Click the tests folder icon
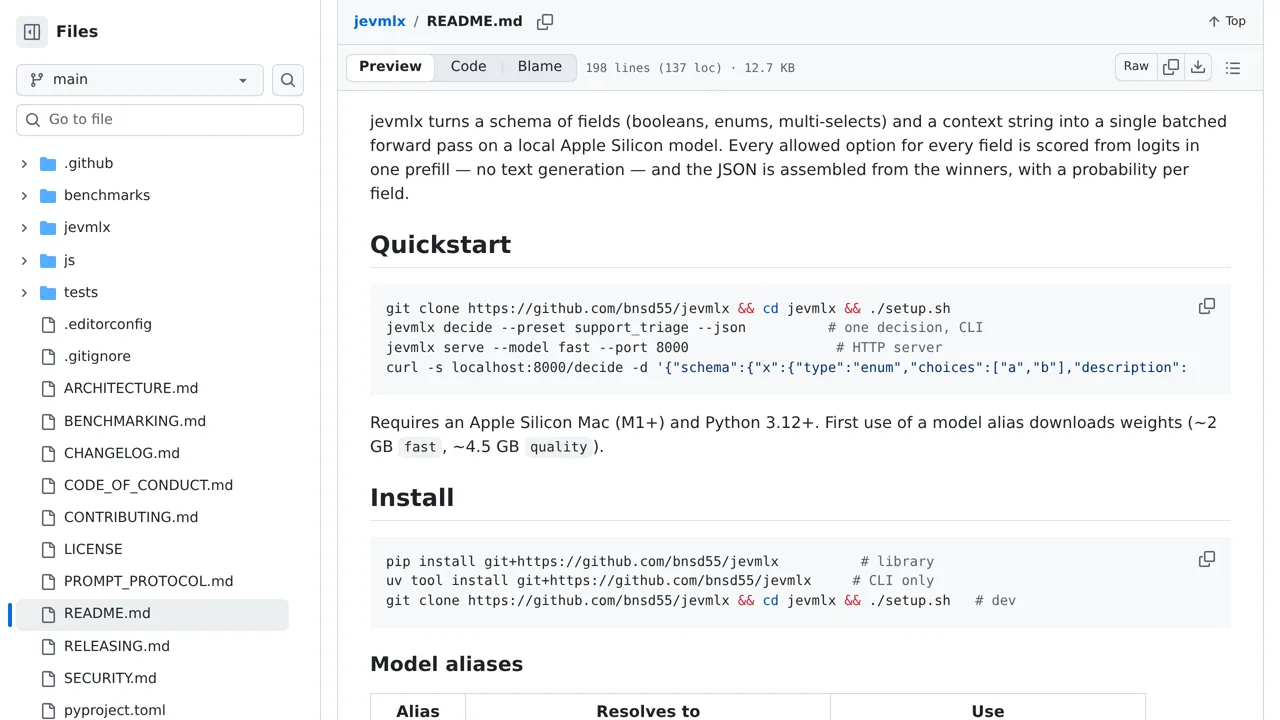 tap(48, 292)
